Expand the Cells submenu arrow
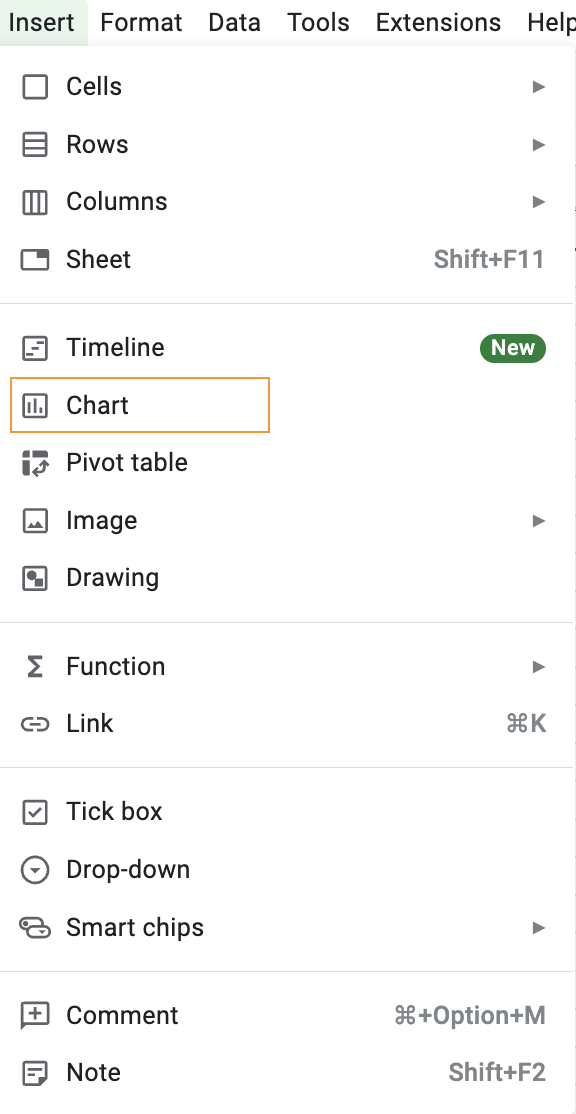Image resolution: width=576 pixels, height=1114 pixels. (538, 87)
